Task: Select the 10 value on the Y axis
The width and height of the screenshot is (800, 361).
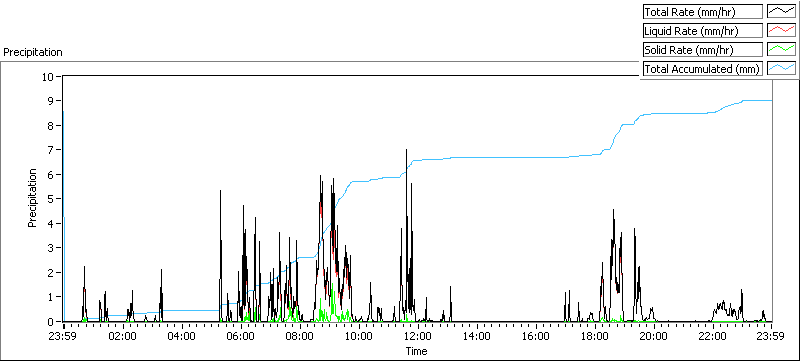Action: point(49,76)
